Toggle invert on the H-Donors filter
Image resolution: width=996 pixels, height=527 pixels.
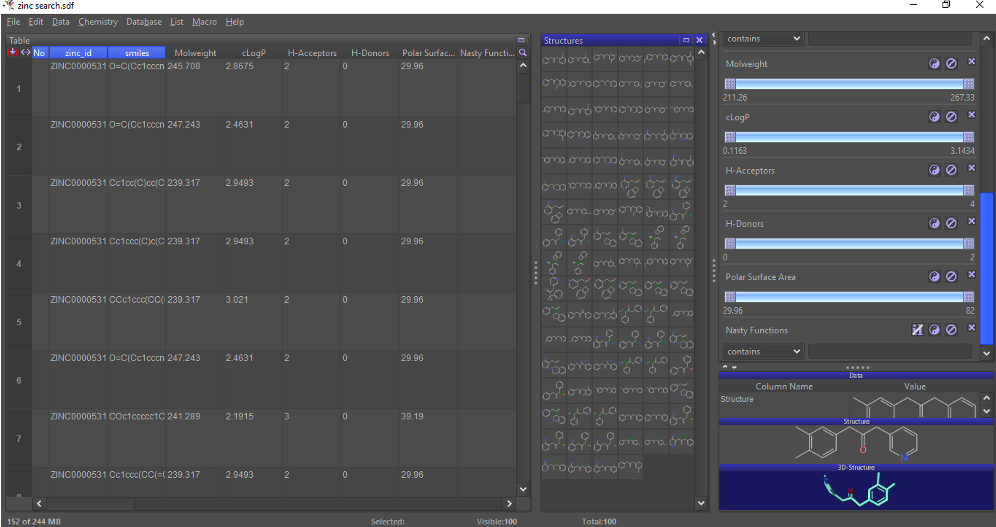[952, 223]
